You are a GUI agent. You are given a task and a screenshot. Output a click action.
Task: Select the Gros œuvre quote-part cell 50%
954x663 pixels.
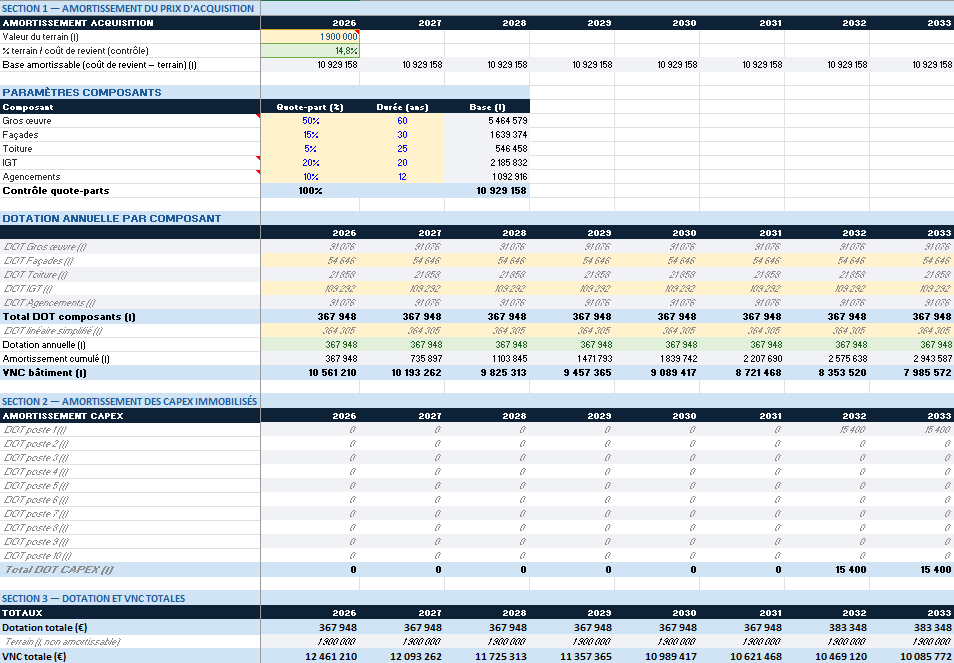pyautogui.click(x=310, y=120)
